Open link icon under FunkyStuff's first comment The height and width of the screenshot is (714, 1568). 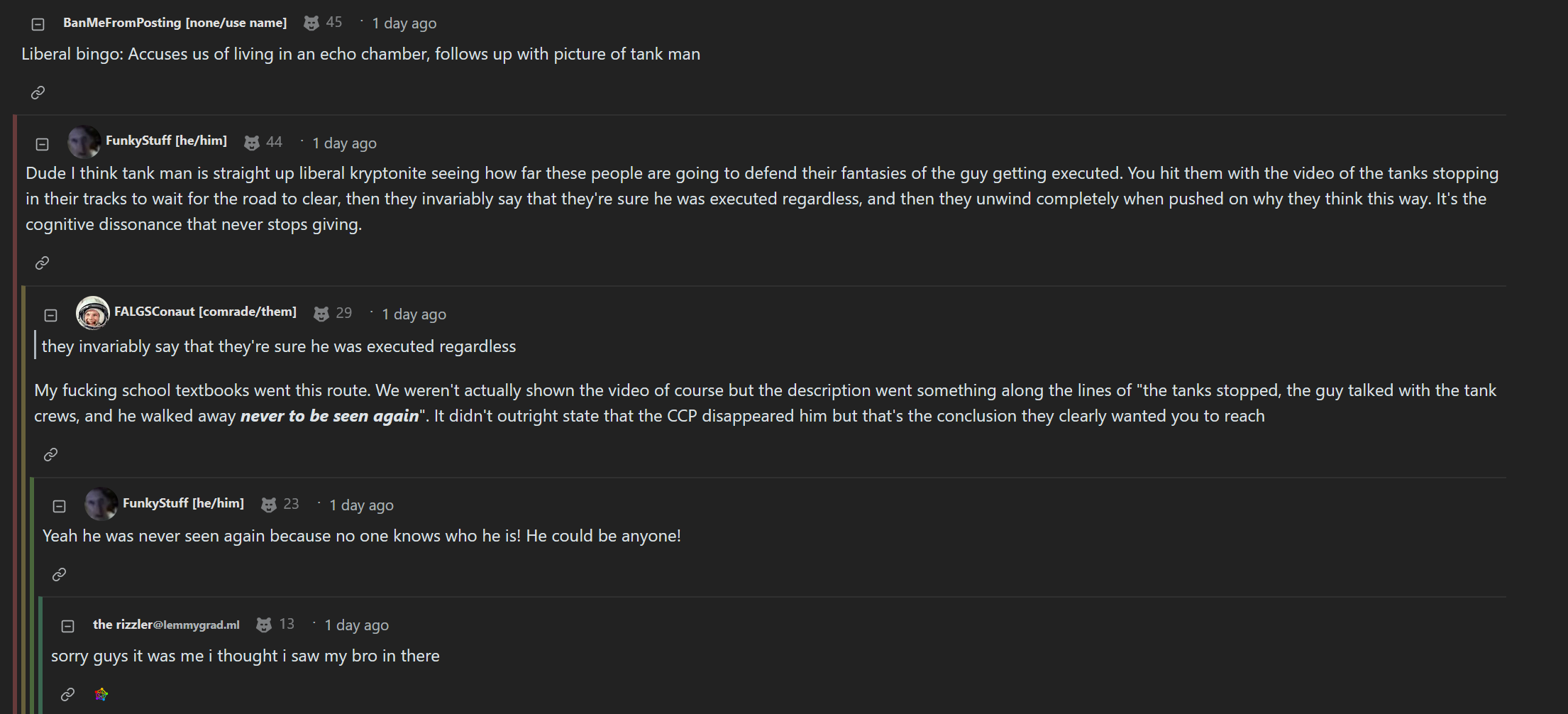tap(43, 263)
